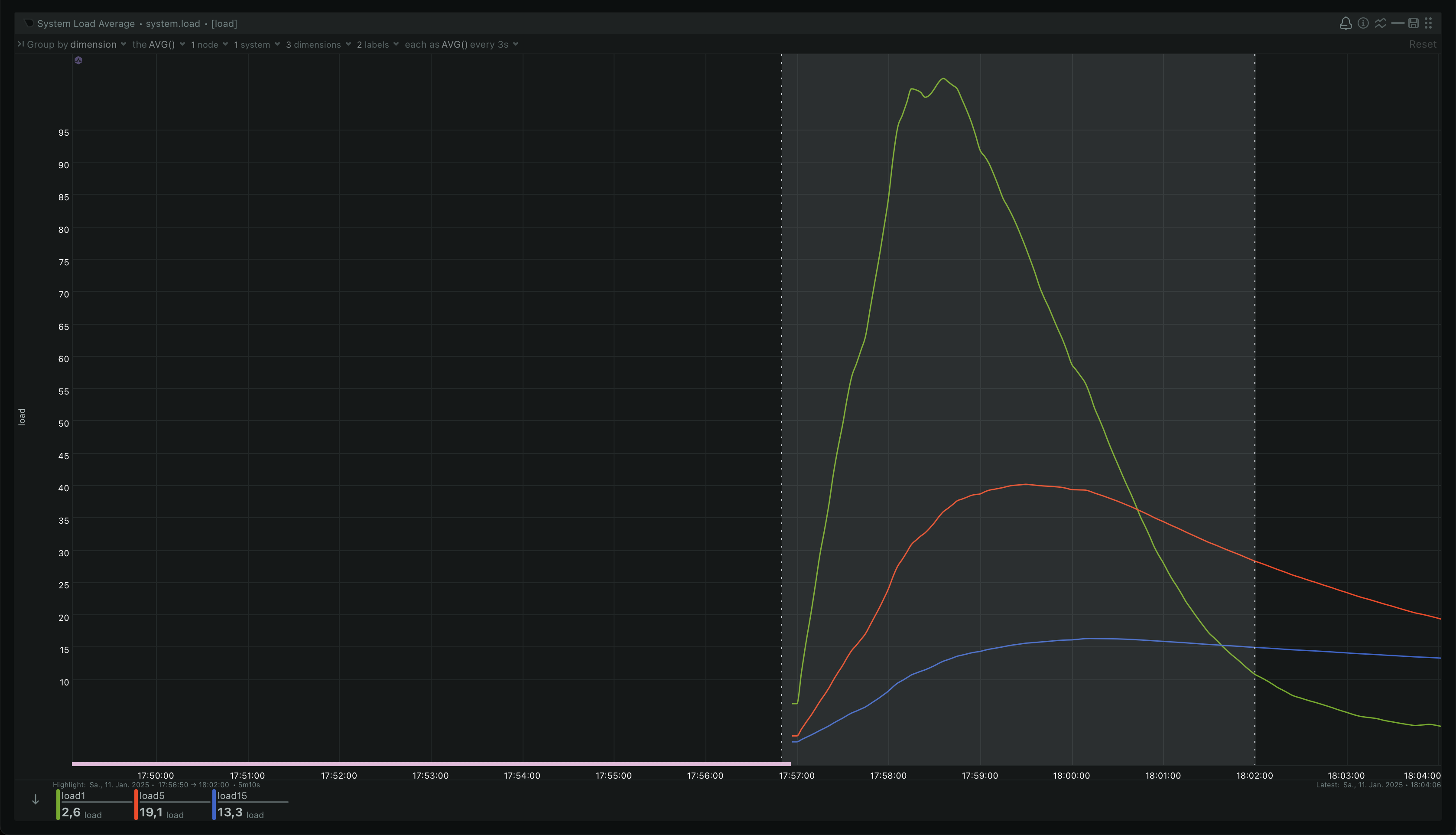Open the each as AVG() every 3s dropdown
The width and height of the screenshot is (1456, 835).
tap(461, 44)
